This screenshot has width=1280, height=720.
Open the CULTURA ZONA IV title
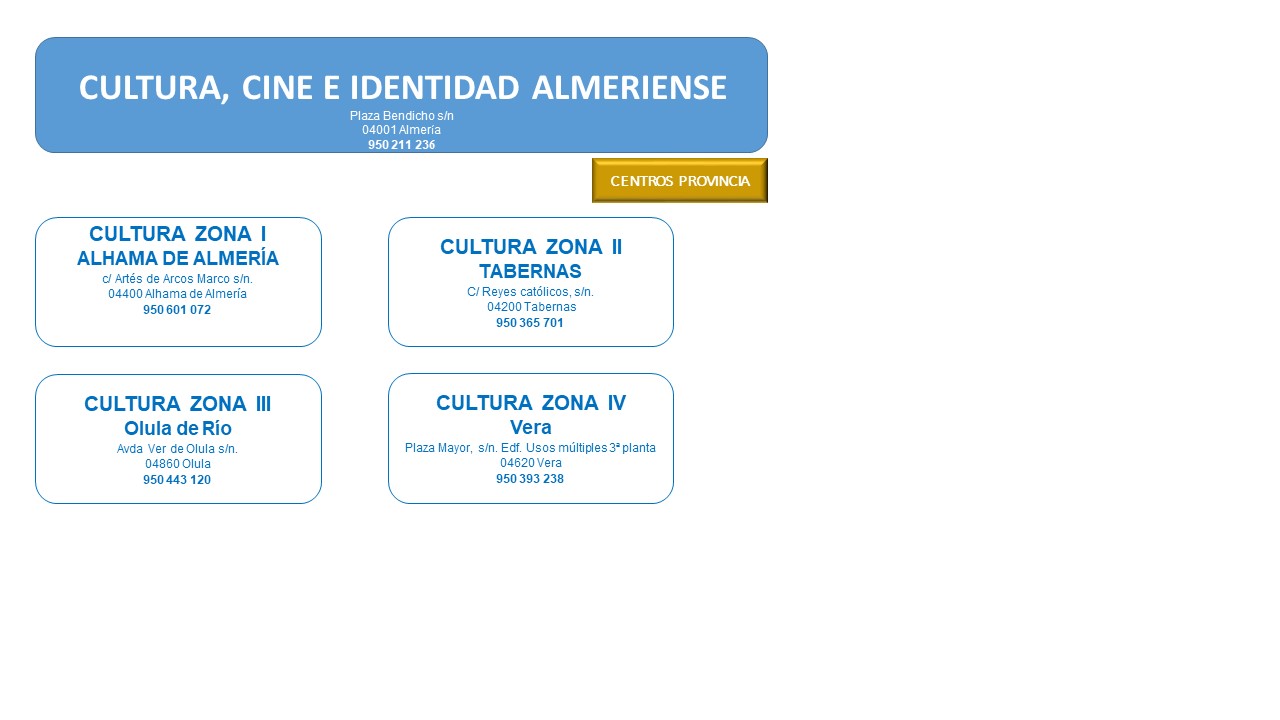pos(531,403)
